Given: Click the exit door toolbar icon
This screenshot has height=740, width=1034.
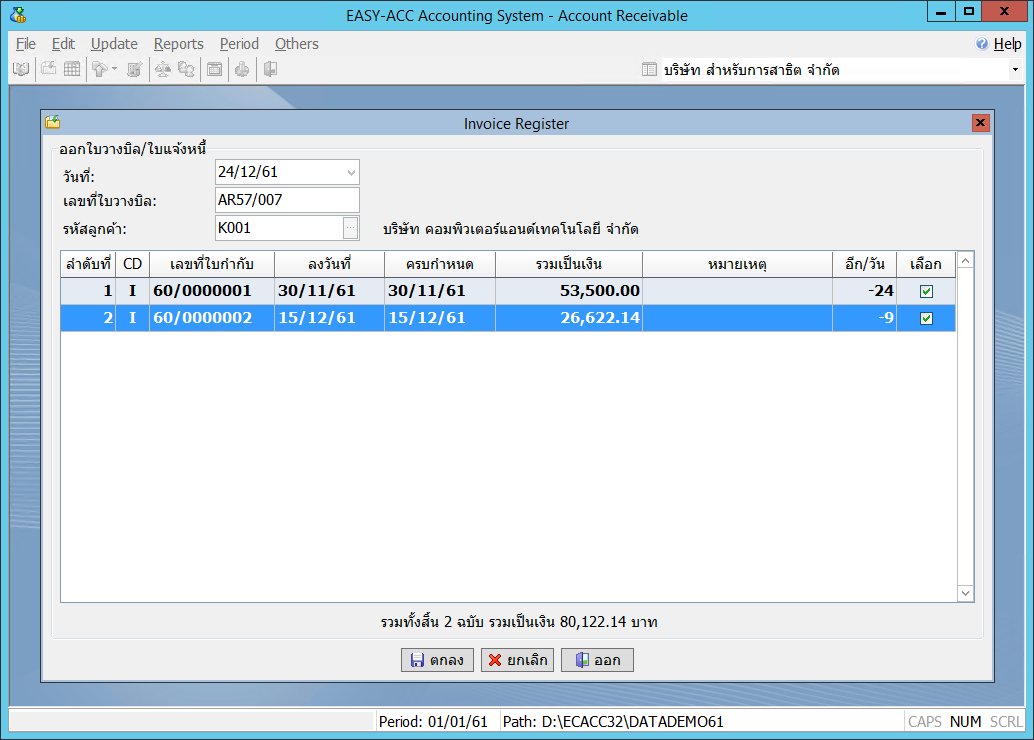Looking at the screenshot, I should coord(270,69).
